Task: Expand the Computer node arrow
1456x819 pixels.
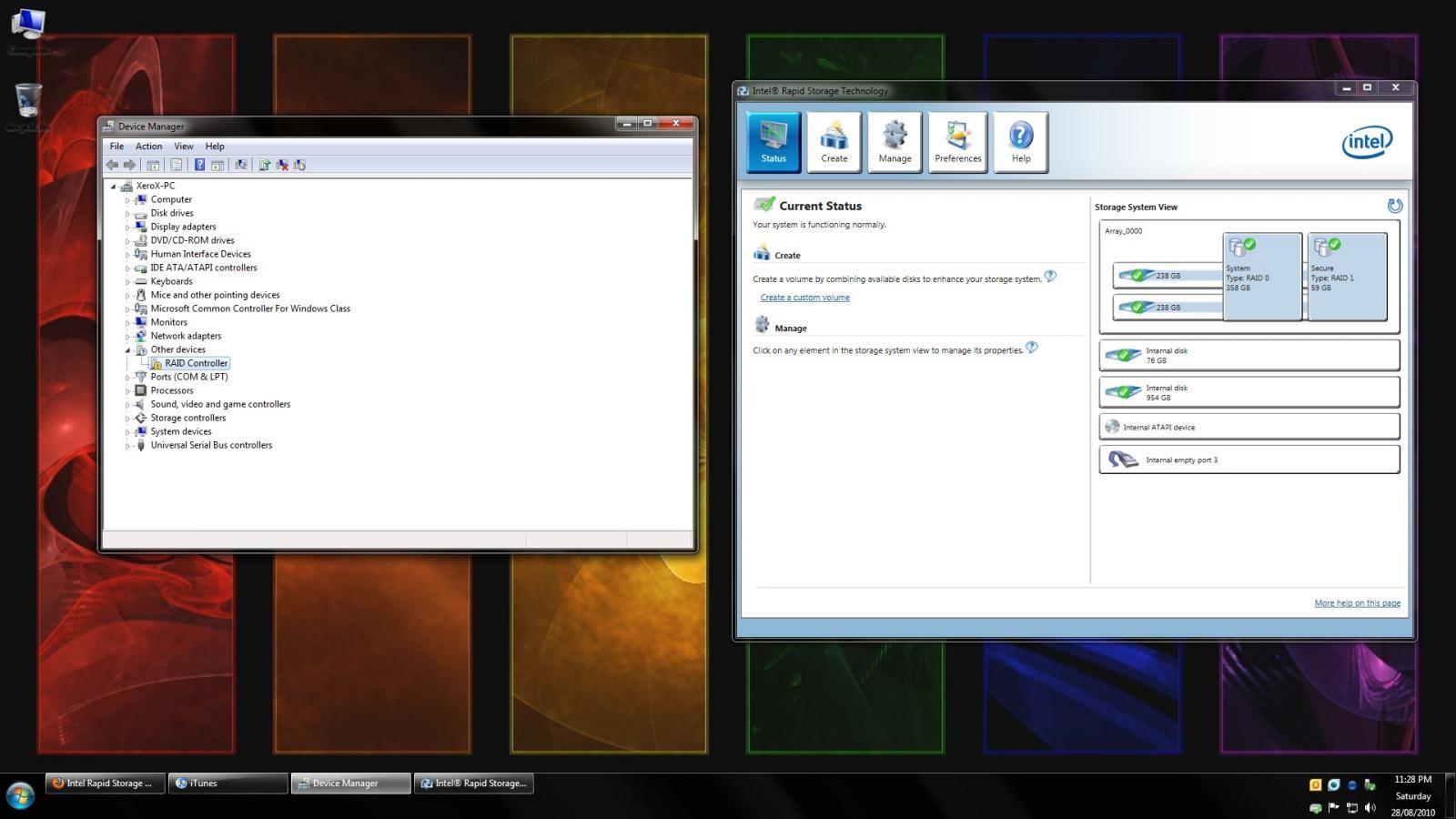Action: (x=127, y=199)
